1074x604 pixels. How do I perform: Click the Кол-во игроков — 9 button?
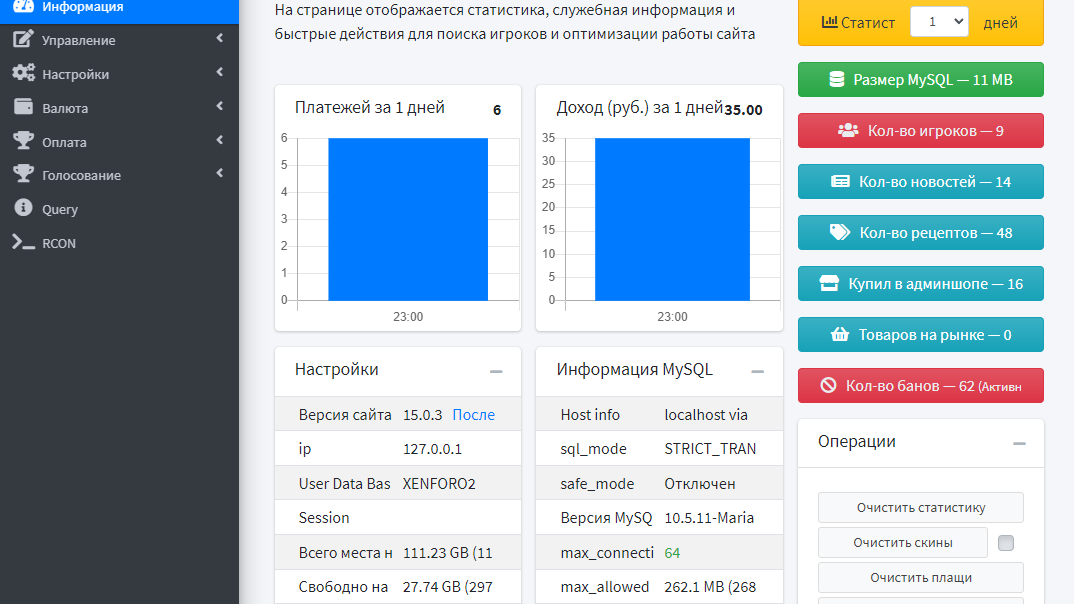coord(920,131)
